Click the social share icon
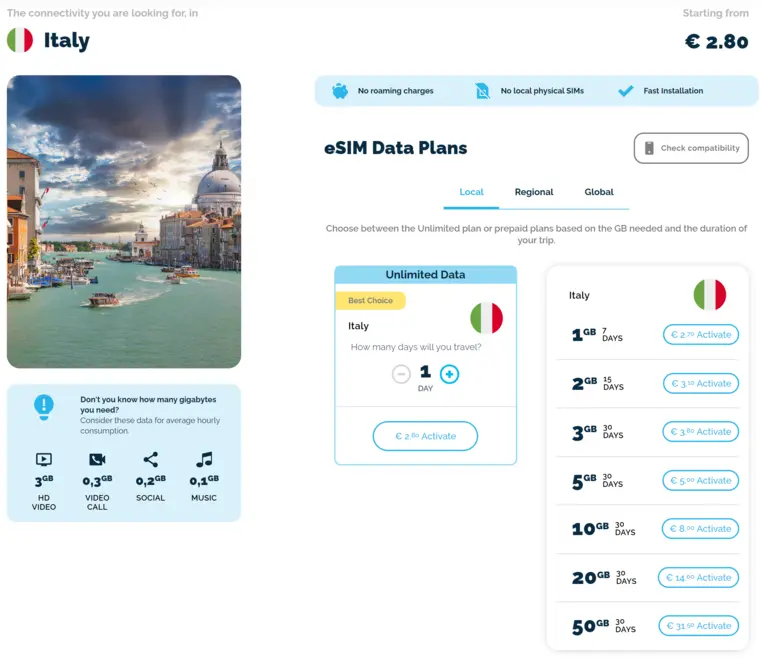This screenshot has height=667, width=761. coord(150,459)
